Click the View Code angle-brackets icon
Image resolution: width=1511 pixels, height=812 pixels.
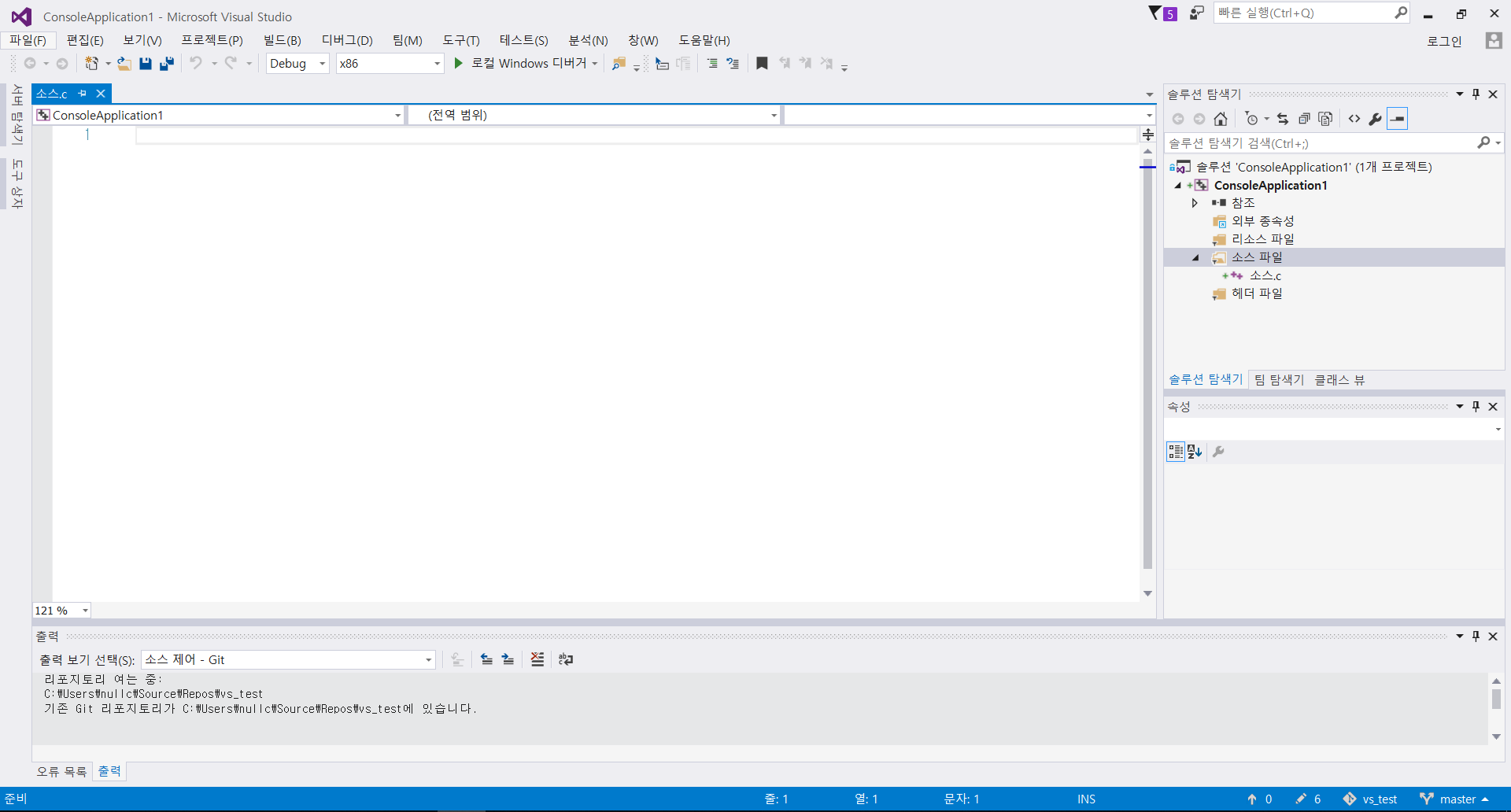click(x=1354, y=119)
